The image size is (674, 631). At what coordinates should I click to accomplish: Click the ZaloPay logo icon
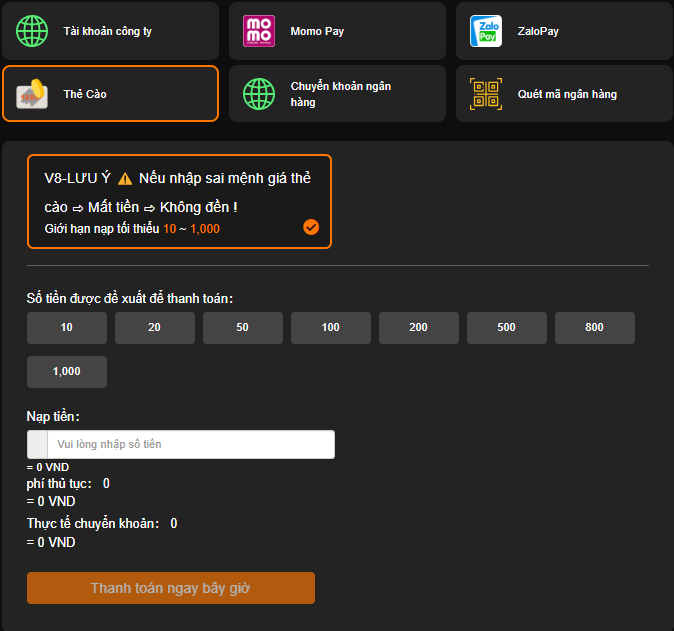pyautogui.click(x=486, y=31)
